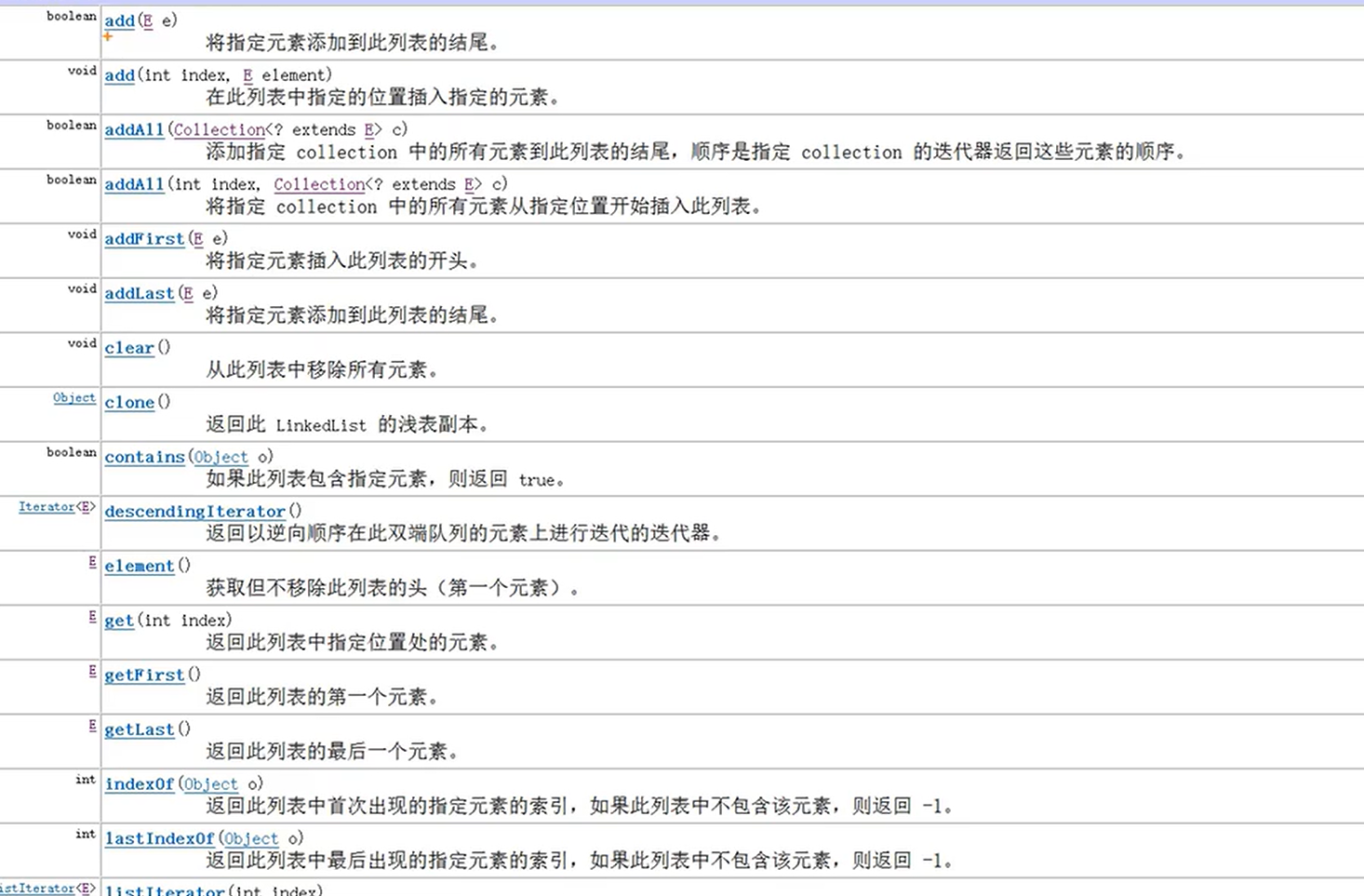Click the Collection link in addAll(Collection c)
The image size is (1364, 896).
tap(220, 129)
